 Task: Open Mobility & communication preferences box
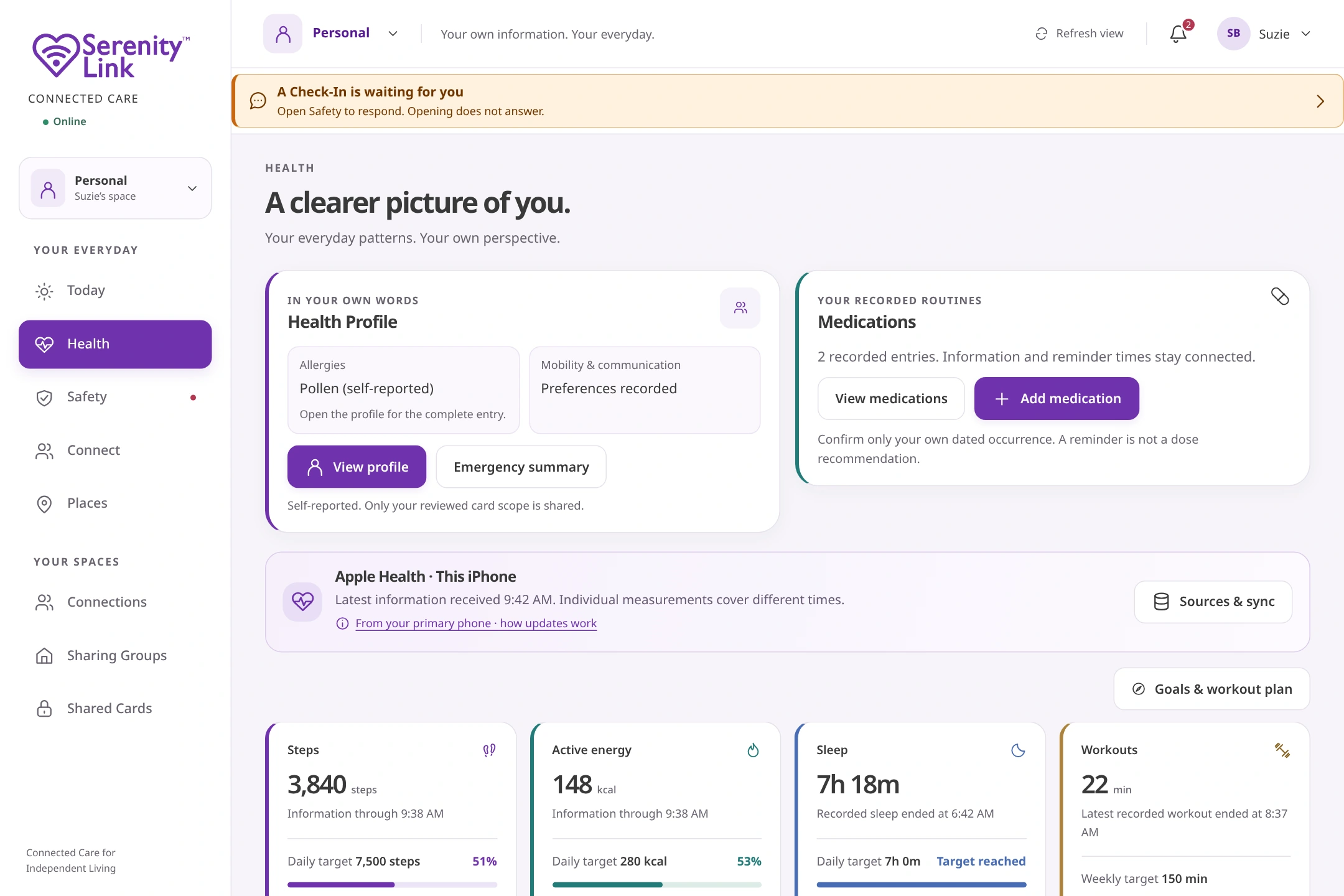(x=645, y=390)
